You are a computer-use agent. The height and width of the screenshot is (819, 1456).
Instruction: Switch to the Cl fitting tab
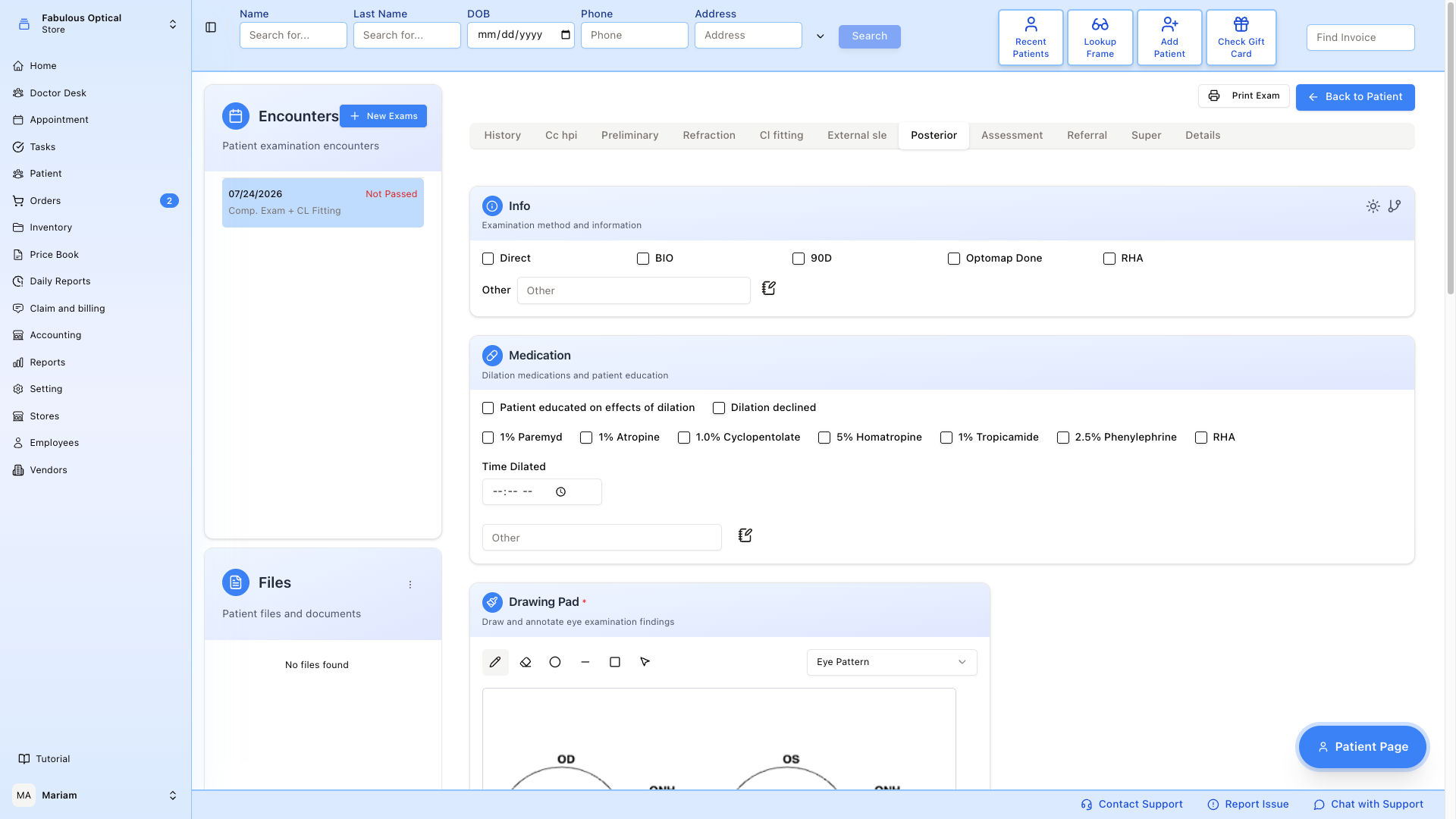(x=782, y=136)
